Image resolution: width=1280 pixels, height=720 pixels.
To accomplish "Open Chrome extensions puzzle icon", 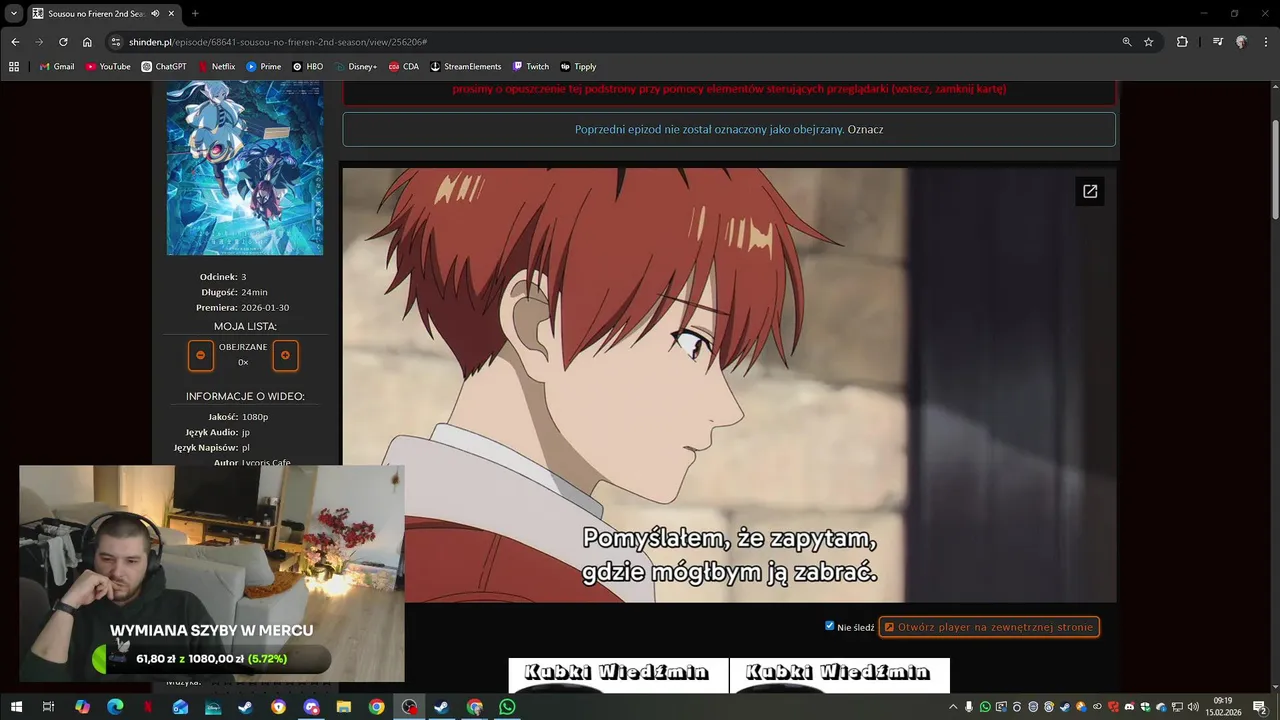I will pyautogui.click(x=1182, y=42).
